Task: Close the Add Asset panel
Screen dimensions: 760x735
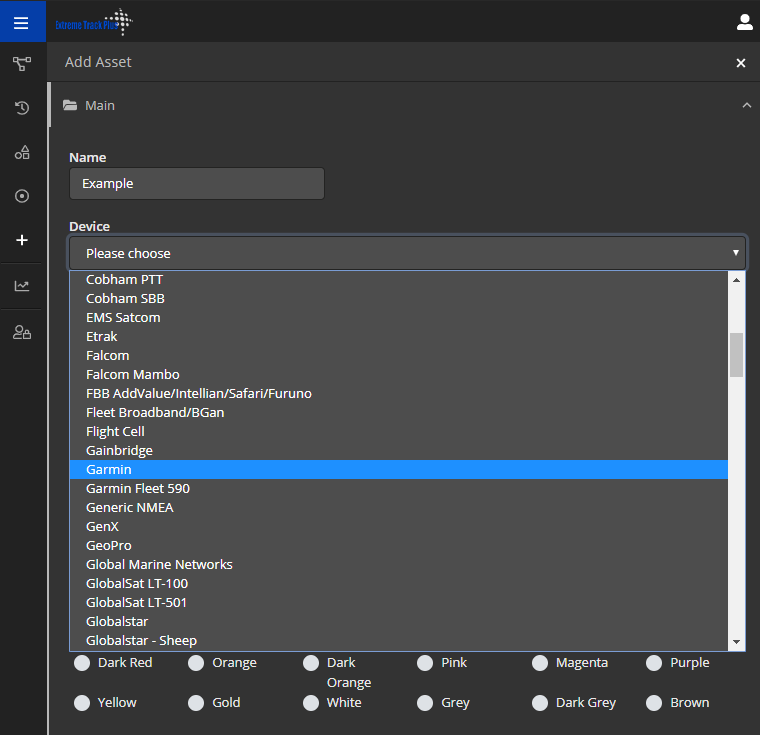Action: (x=741, y=63)
